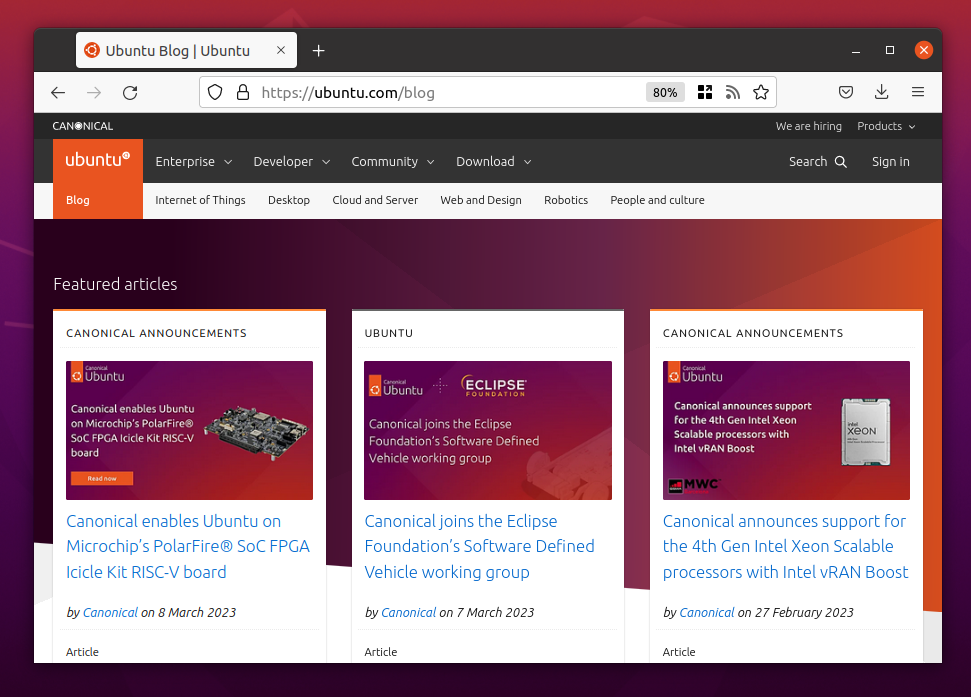Open Eclipse Software Defined Vehicle article headline
The image size is (971, 697).
479,547
